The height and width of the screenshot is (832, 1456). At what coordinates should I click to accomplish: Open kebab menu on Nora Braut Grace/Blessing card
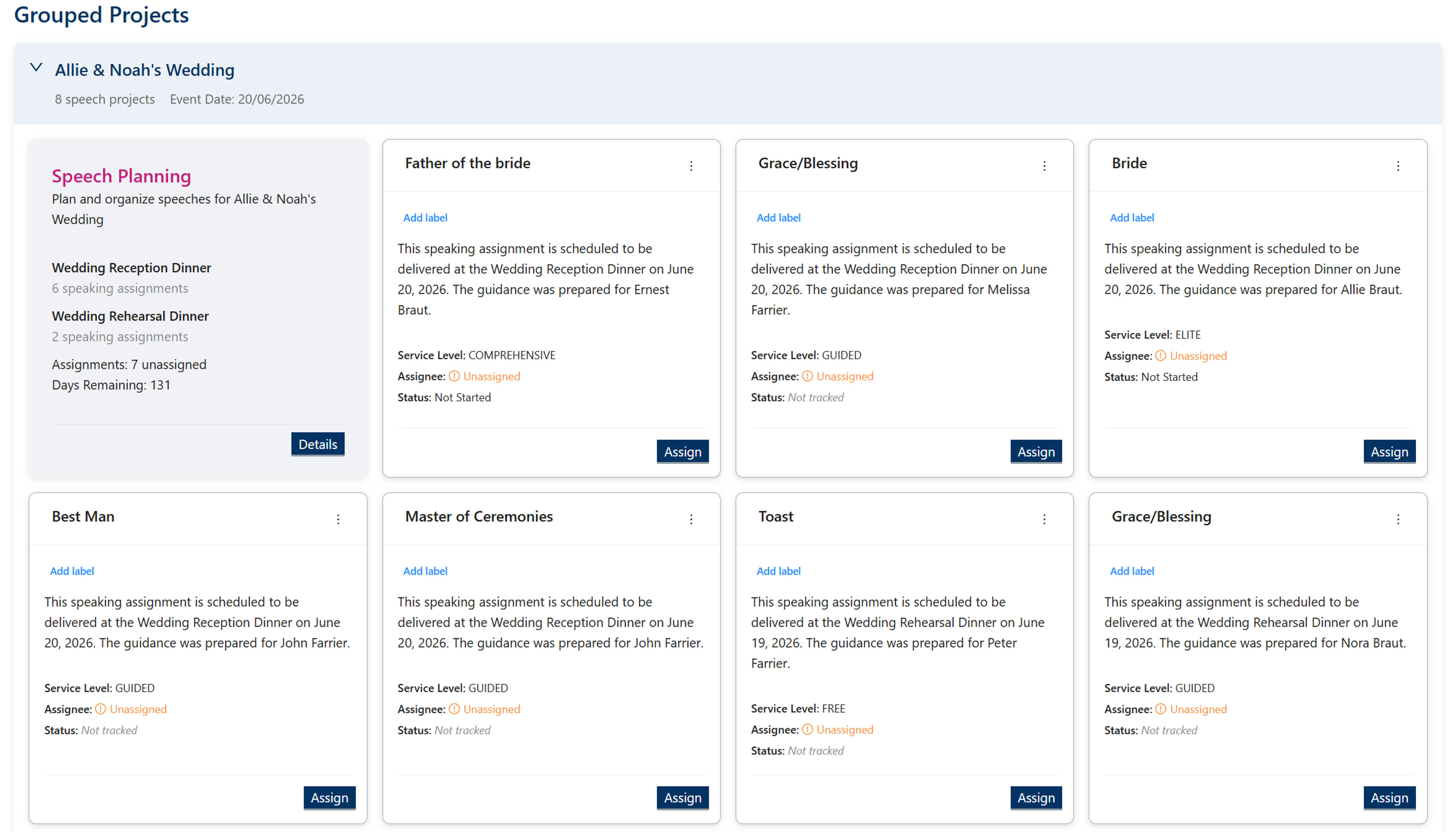click(x=1397, y=519)
